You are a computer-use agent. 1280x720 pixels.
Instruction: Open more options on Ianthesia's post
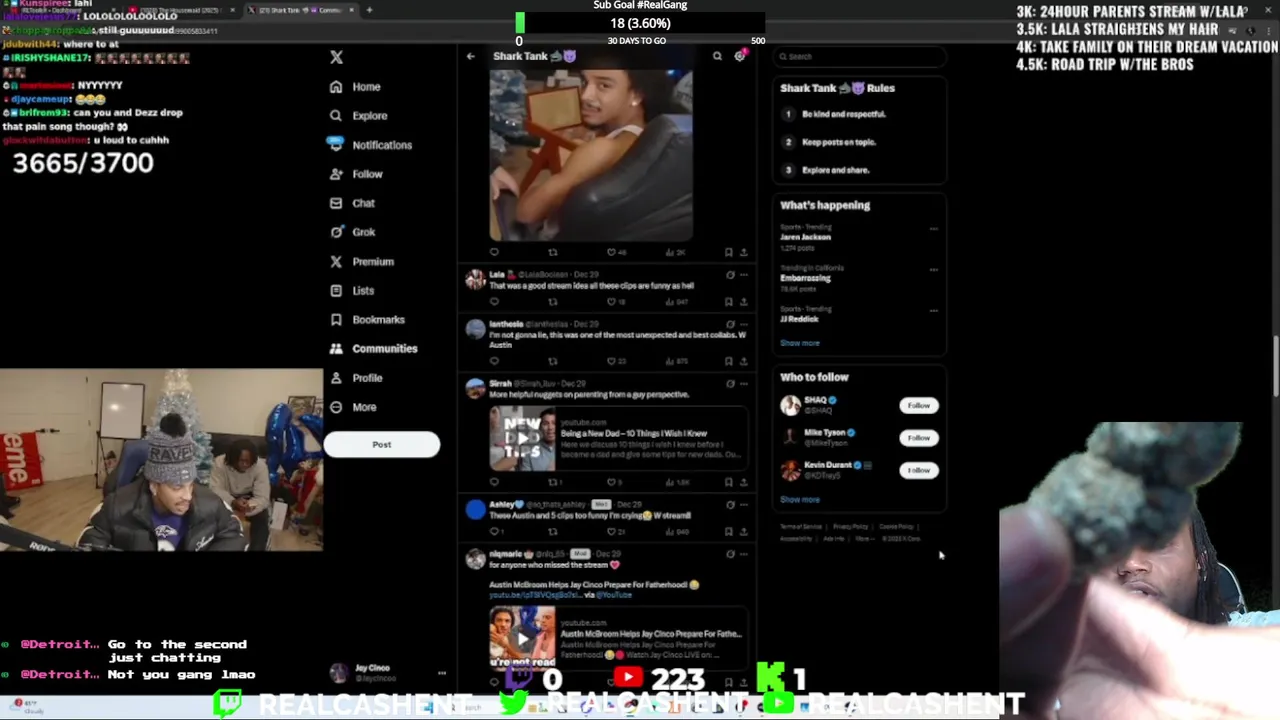pos(744,324)
